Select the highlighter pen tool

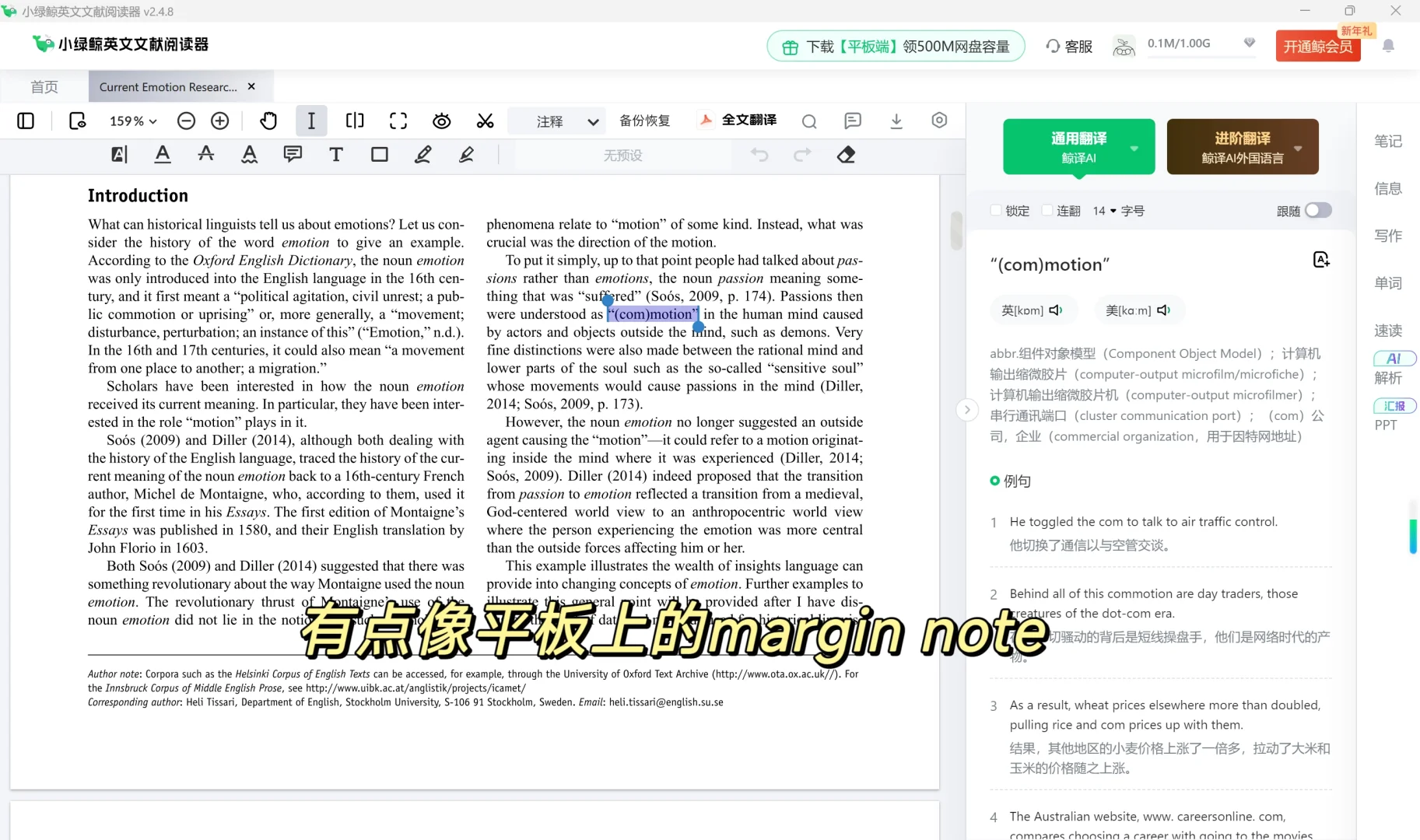coord(466,154)
